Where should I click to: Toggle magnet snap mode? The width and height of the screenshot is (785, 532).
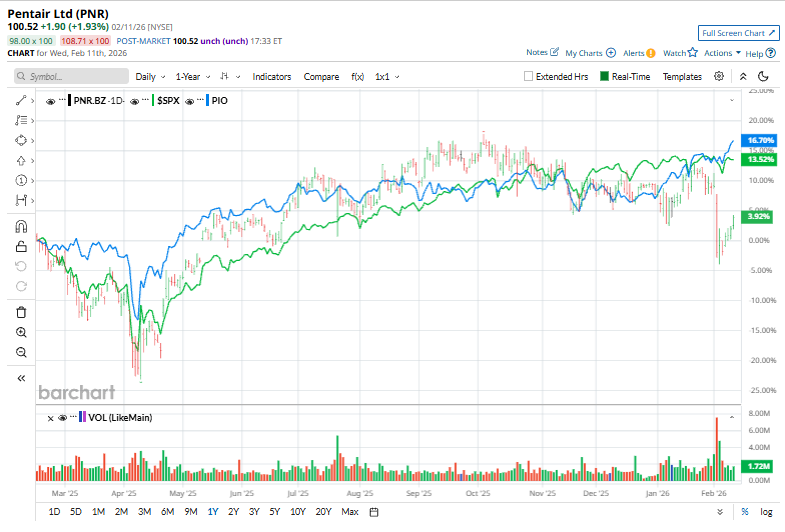coord(21,227)
